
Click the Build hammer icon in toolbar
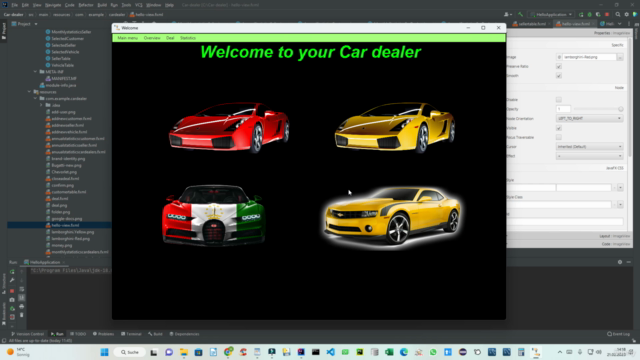point(520,14)
